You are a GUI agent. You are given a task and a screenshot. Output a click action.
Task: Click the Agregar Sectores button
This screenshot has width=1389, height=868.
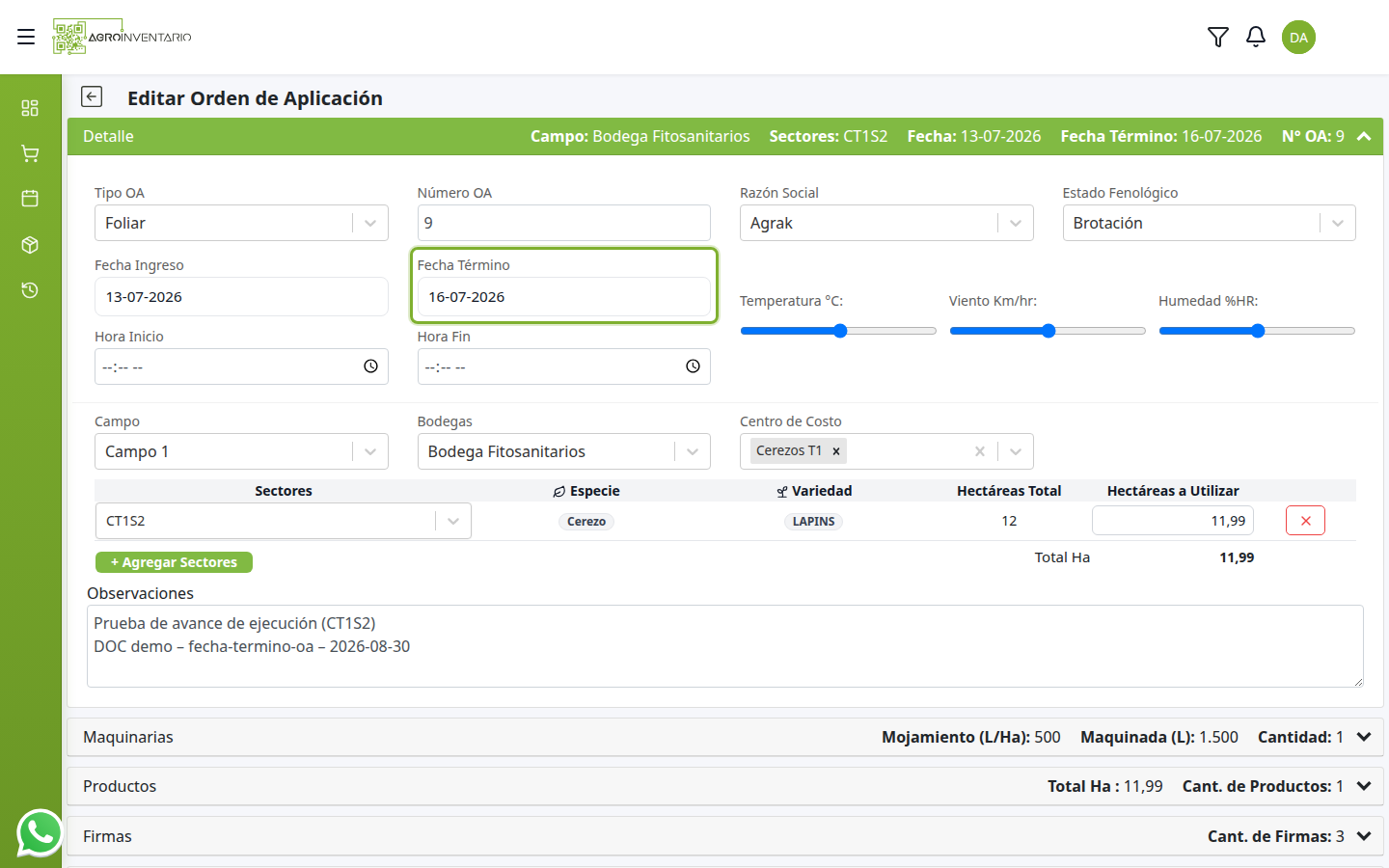tap(174, 562)
